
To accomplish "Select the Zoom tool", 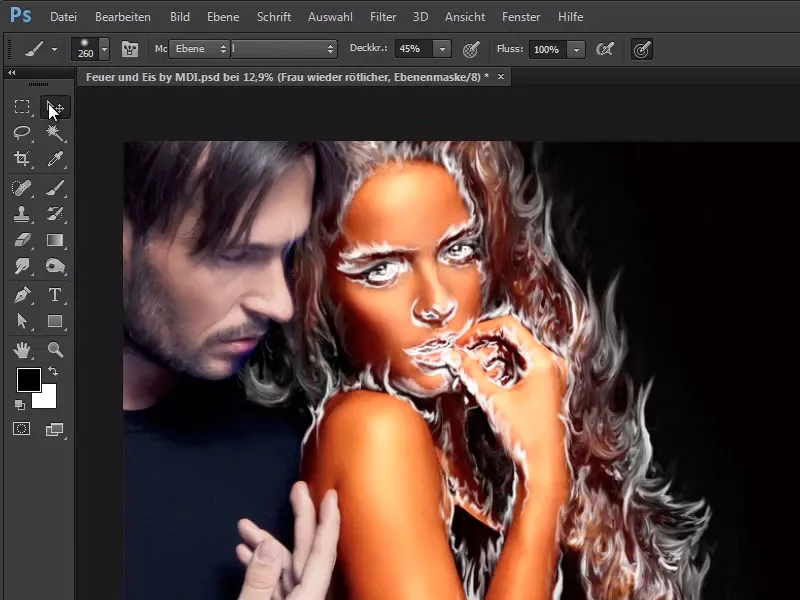I will point(55,350).
